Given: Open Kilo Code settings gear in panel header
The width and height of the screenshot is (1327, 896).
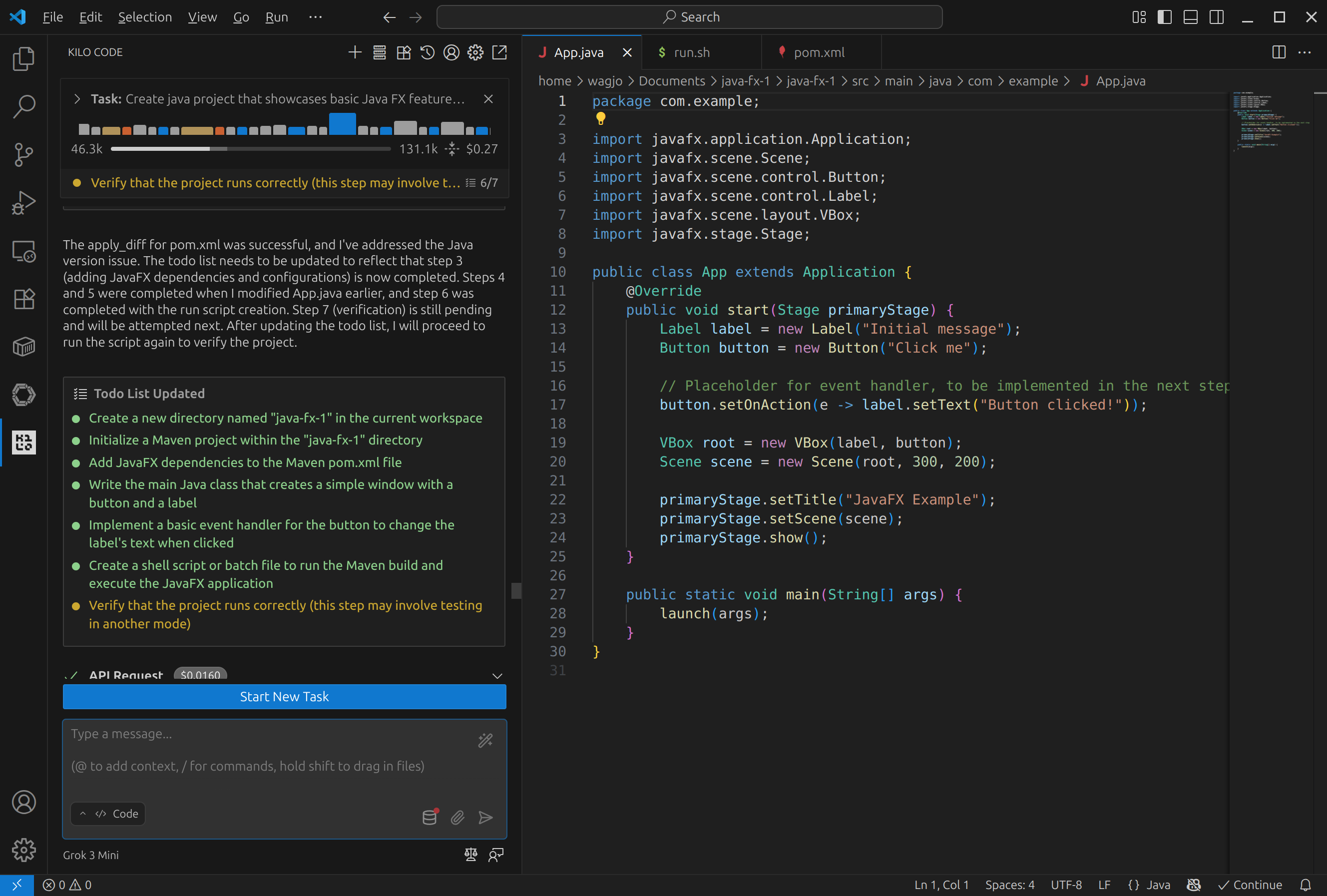Looking at the screenshot, I should click(475, 52).
